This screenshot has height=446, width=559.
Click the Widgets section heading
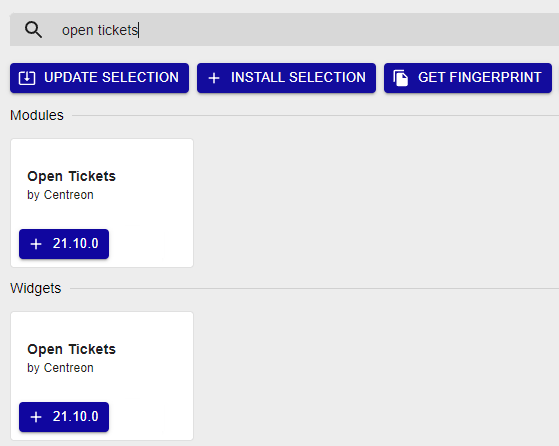coord(36,288)
